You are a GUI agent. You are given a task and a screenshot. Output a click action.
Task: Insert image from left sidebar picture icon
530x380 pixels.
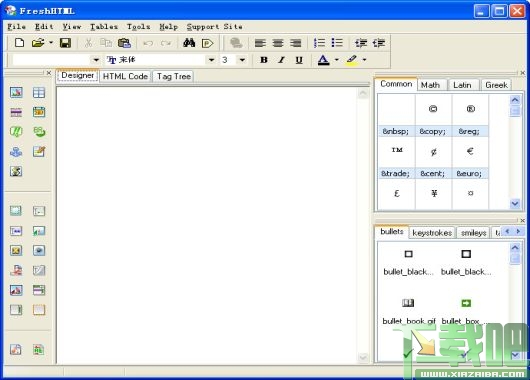[16, 92]
